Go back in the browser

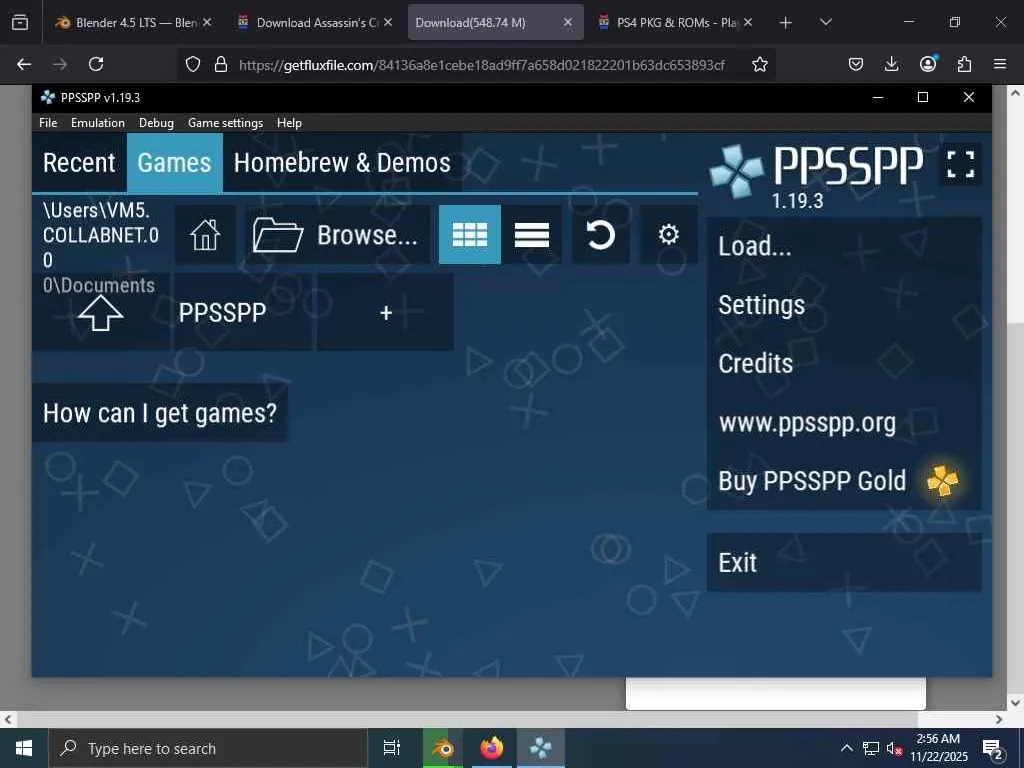(x=24, y=64)
